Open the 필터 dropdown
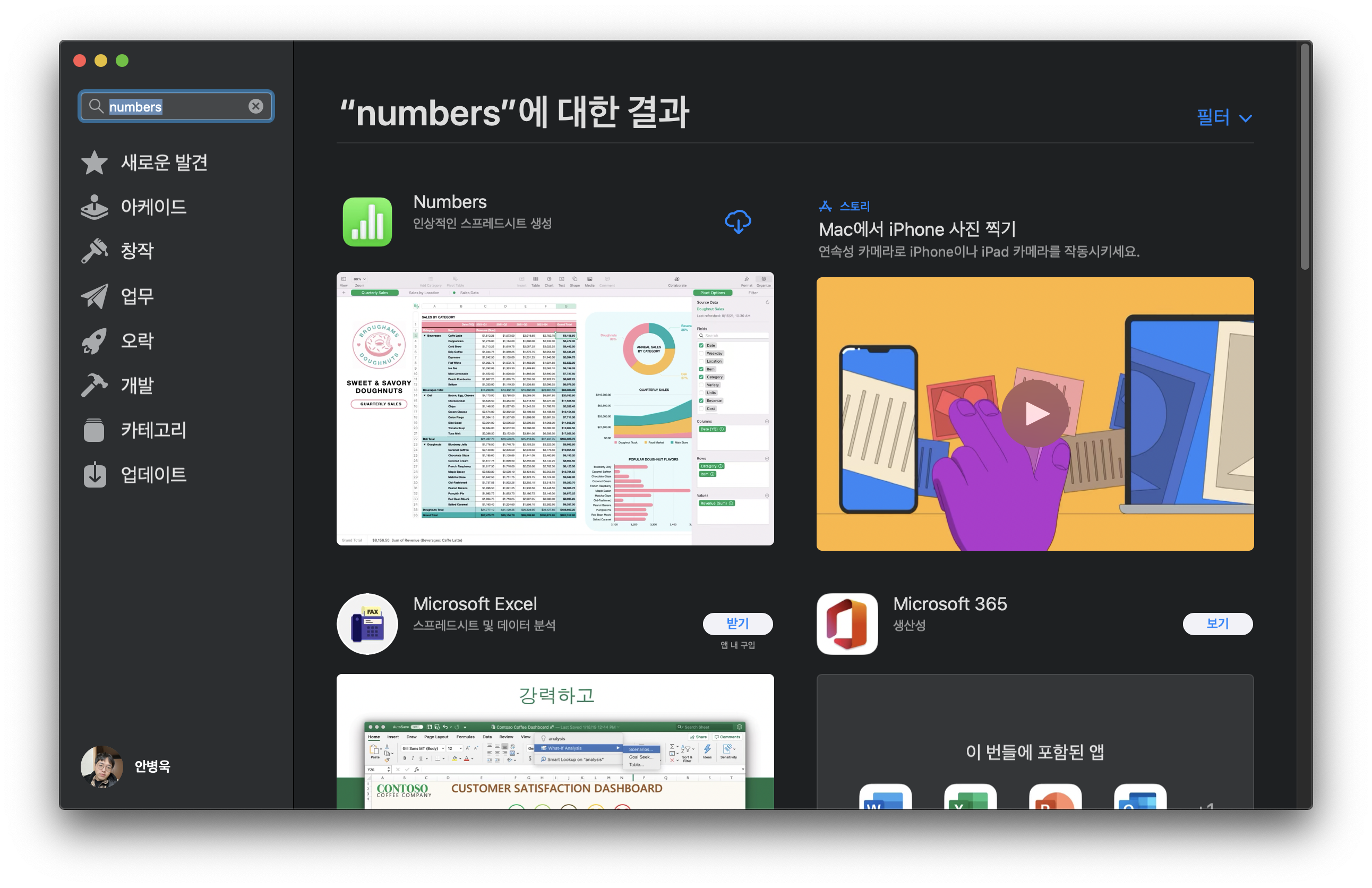Image resolution: width=1372 pixels, height=888 pixels. pos(1224,117)
